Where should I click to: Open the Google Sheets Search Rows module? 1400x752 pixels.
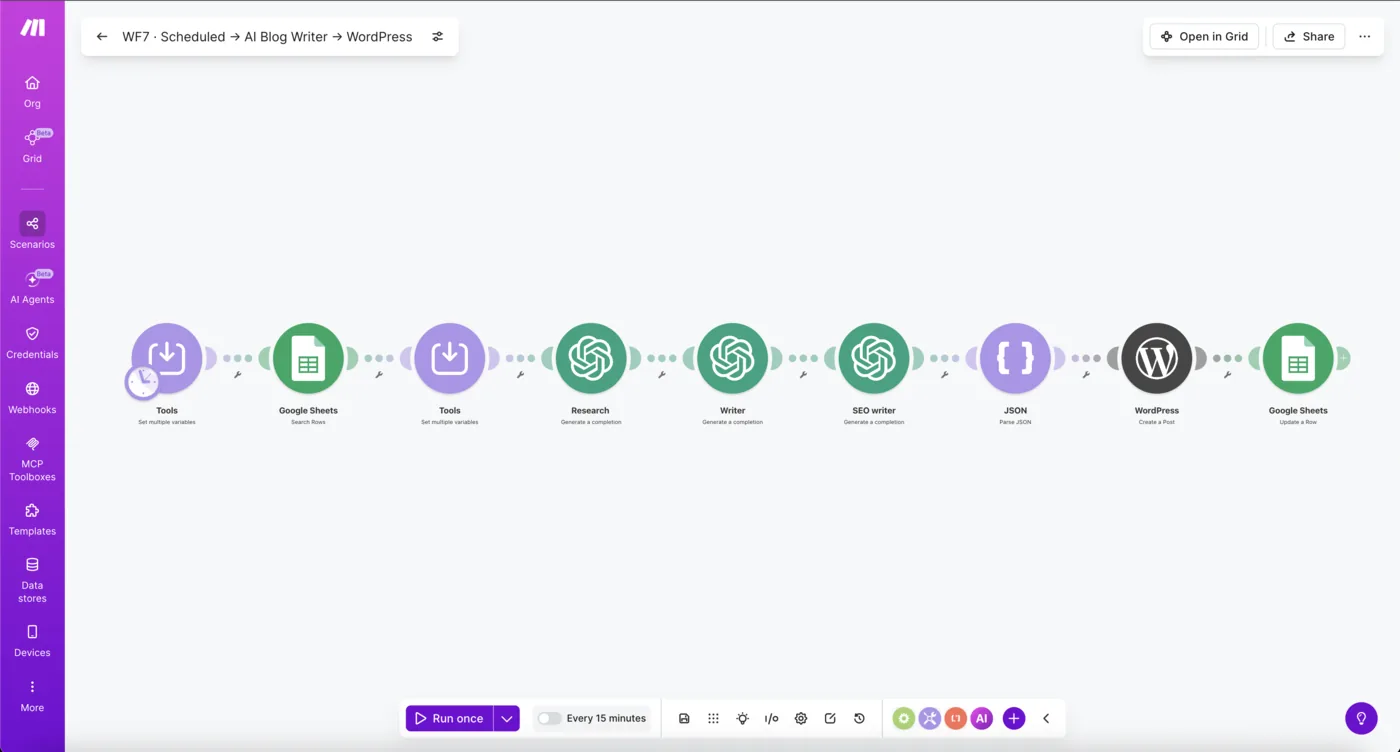308,358
